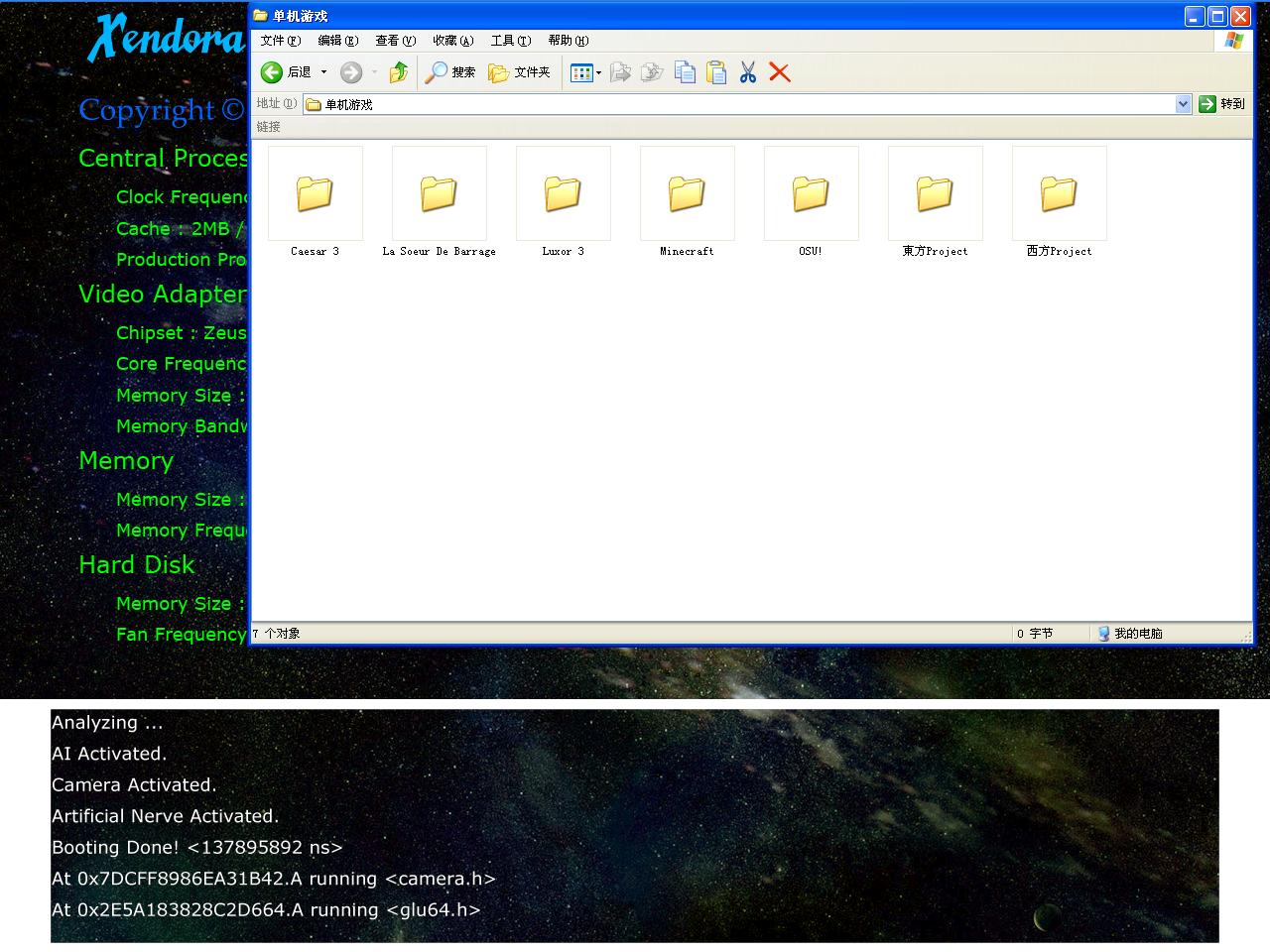Click the Paste clipboard toolbar icon
Screen dimensions: 1270x952
716,72
